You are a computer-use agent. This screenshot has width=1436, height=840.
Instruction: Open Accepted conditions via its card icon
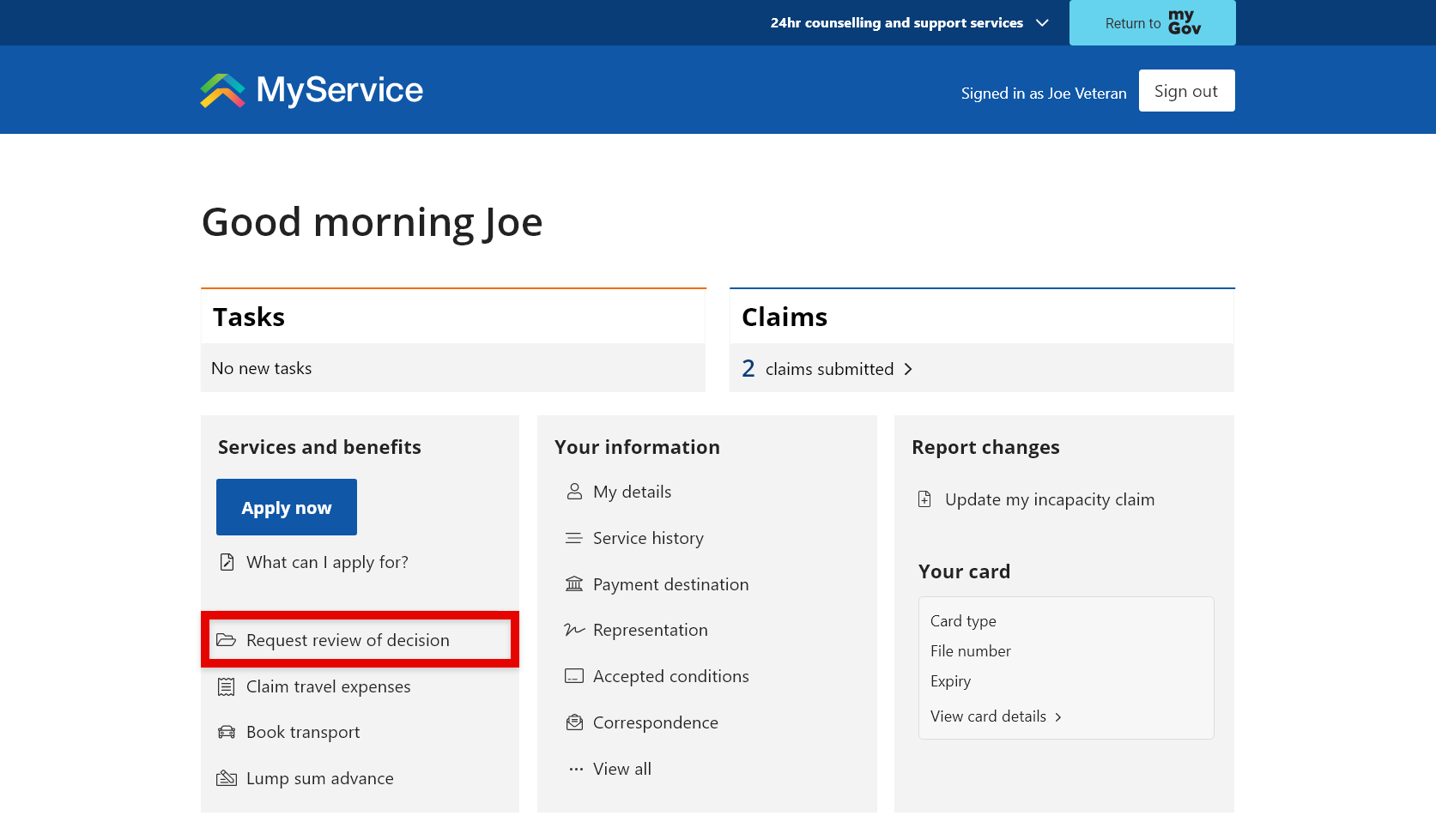[573, 676]
